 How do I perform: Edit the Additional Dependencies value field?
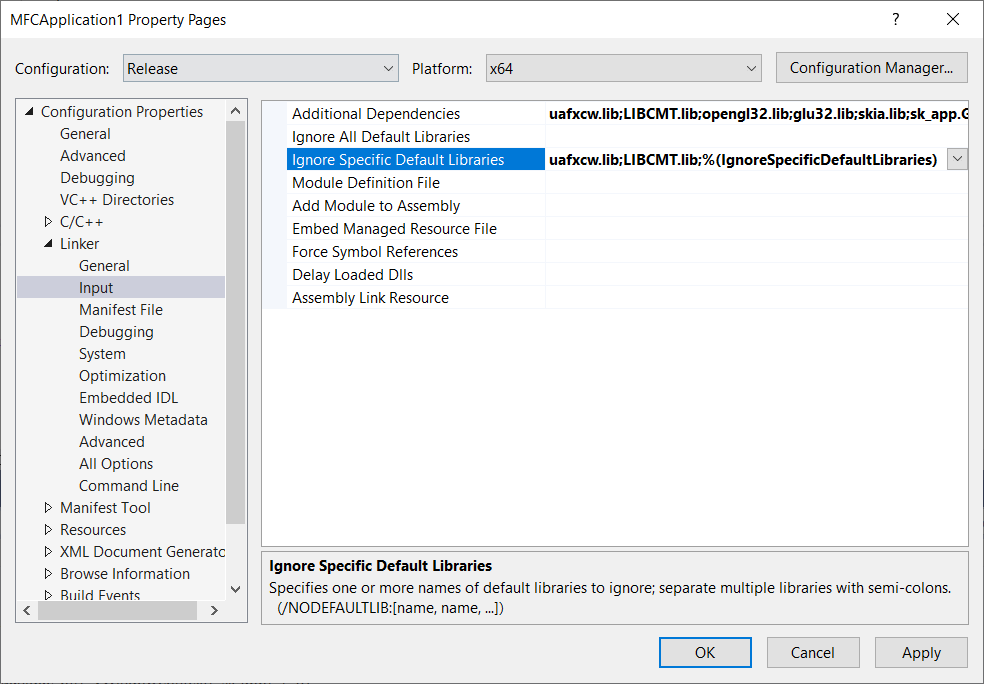point(756,114)
